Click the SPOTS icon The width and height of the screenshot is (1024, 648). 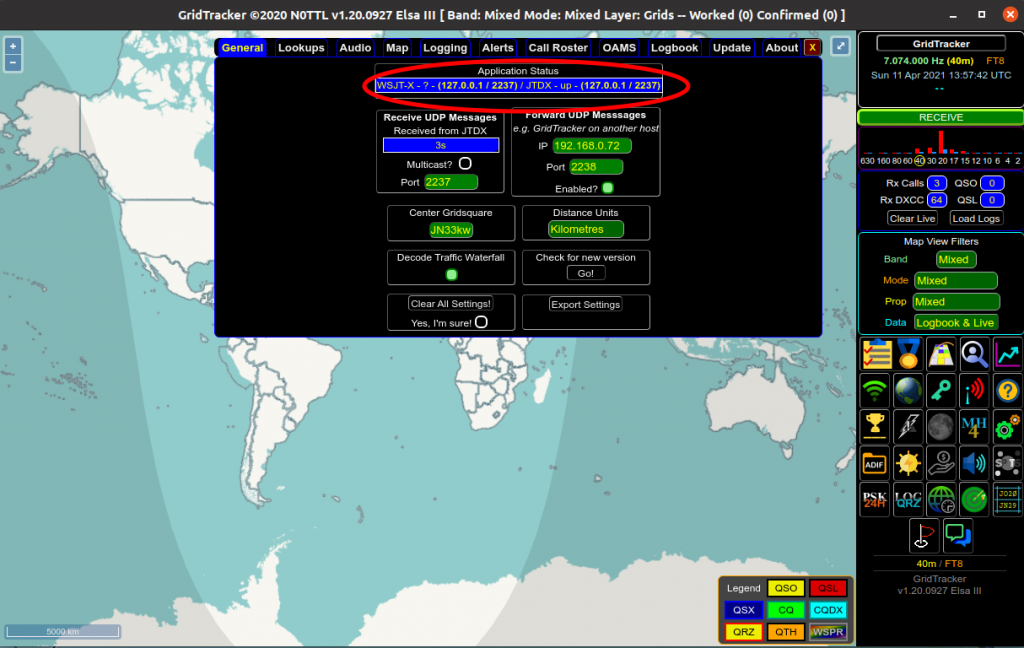click(1007, 463)
